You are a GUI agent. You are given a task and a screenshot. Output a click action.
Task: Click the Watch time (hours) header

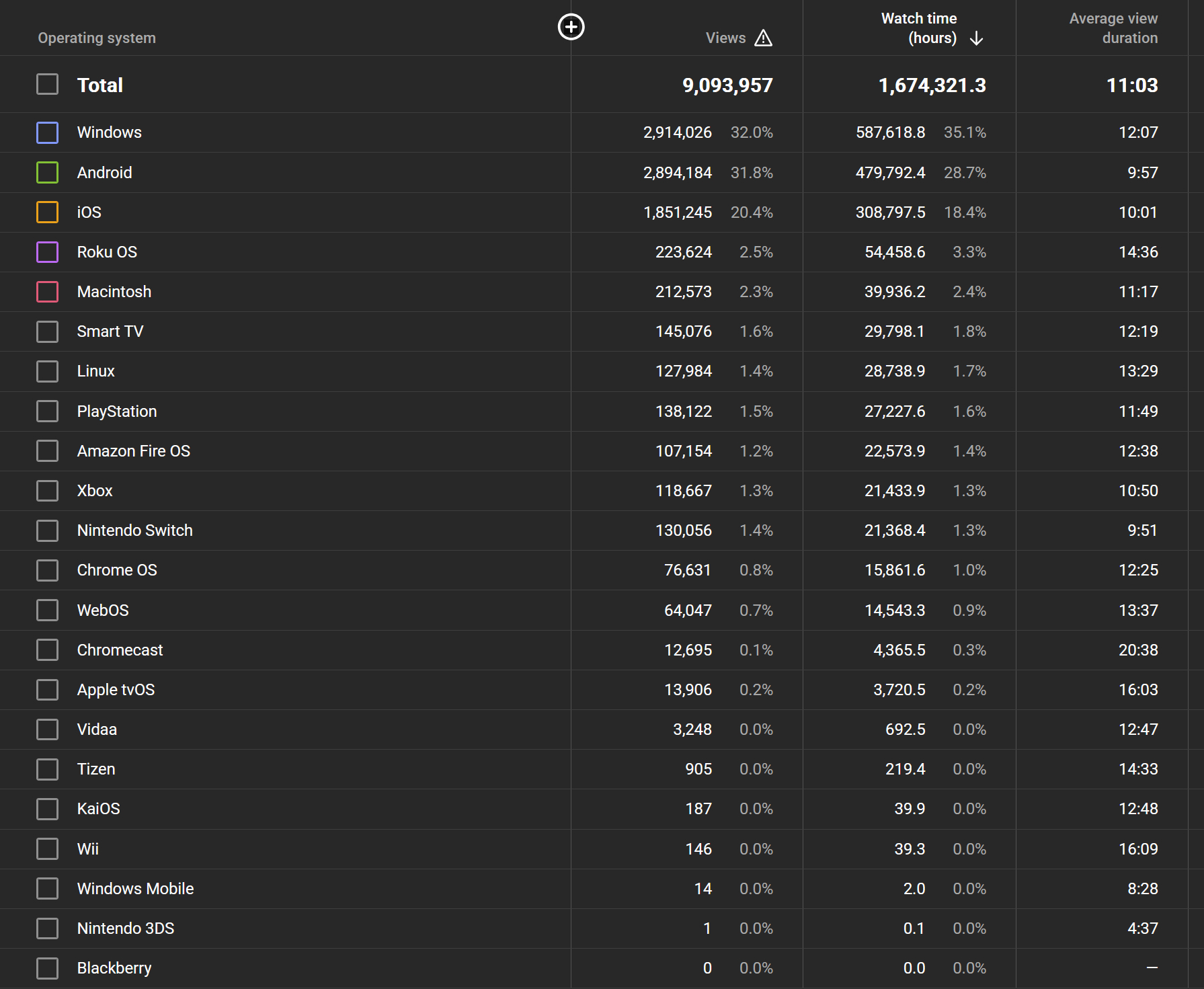click(918, 28)
